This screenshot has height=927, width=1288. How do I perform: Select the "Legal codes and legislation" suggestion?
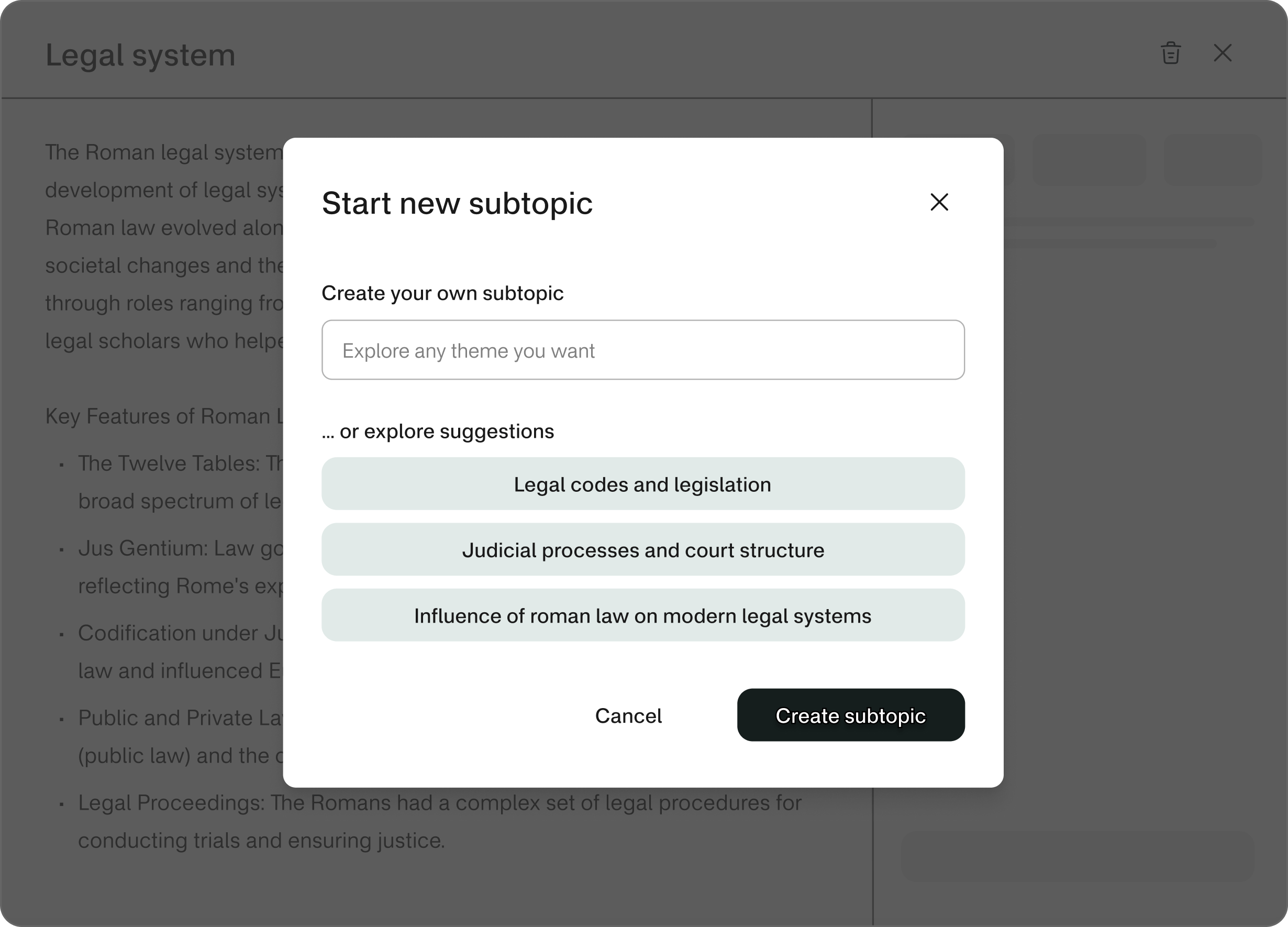(x=643, y=484)
